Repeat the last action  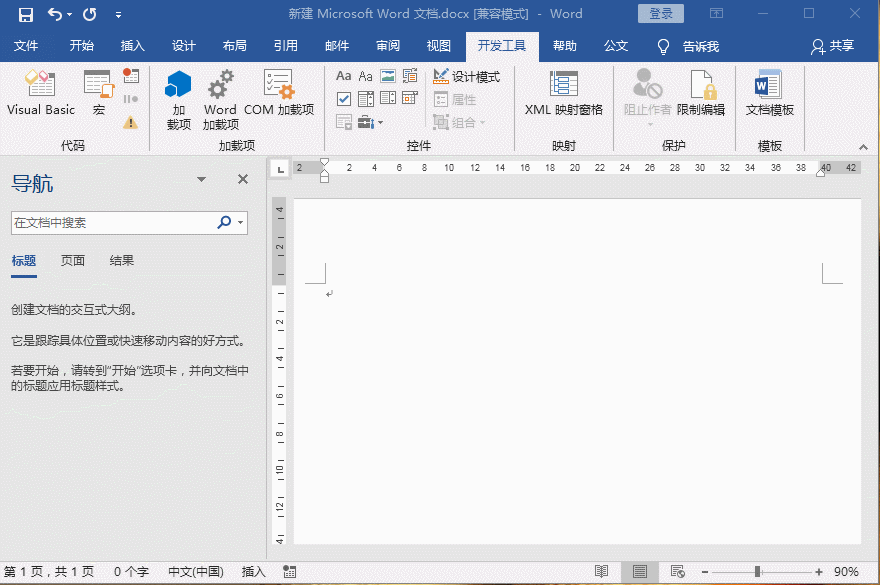(90, 15)
